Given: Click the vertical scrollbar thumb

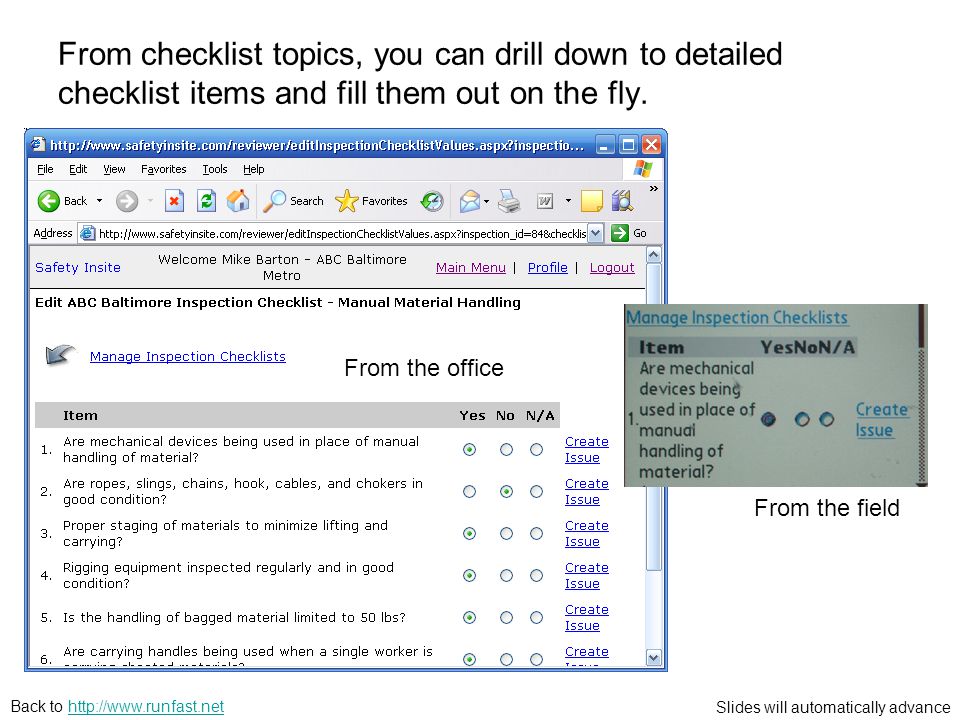Looking at the screenshot, I should click(x=654, y=416).
